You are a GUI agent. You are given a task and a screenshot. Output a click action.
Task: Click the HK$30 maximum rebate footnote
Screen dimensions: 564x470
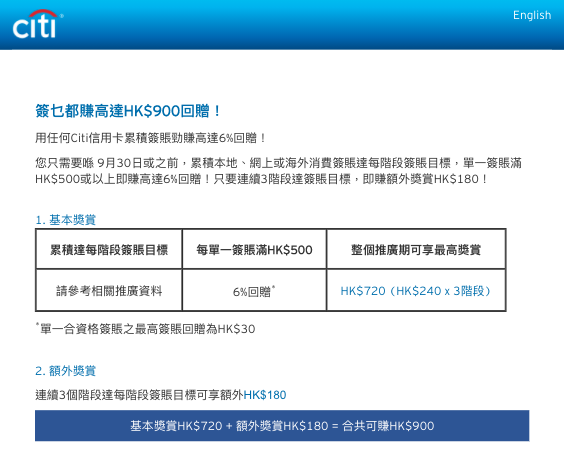click(145, 329)
